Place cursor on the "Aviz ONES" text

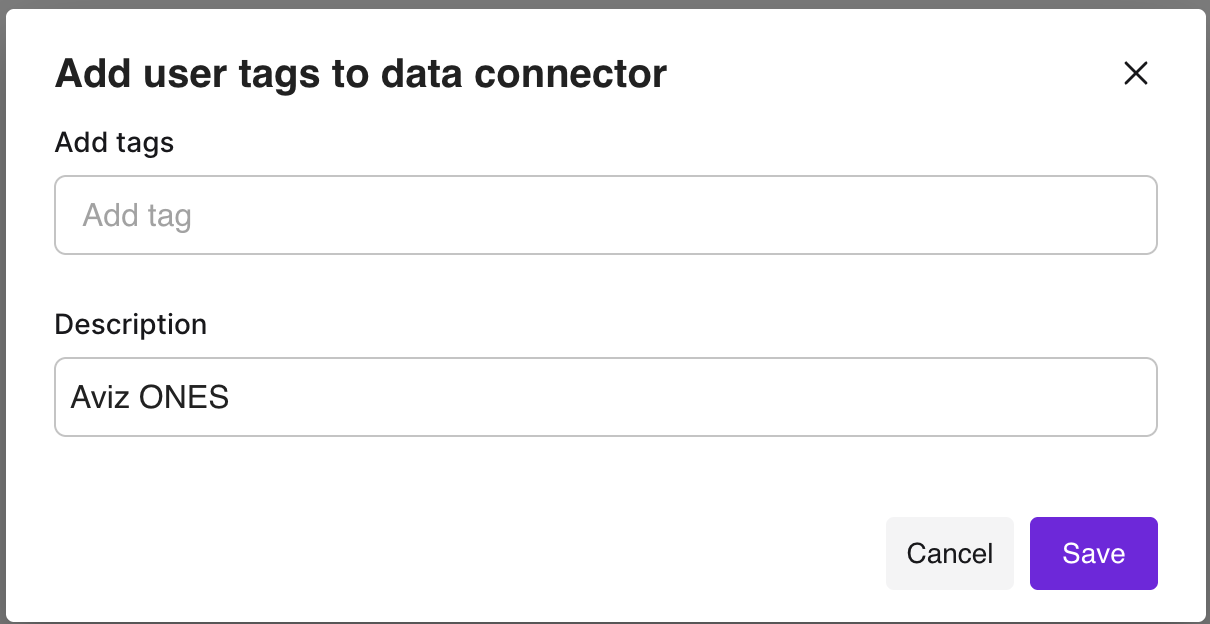[150, 398]
